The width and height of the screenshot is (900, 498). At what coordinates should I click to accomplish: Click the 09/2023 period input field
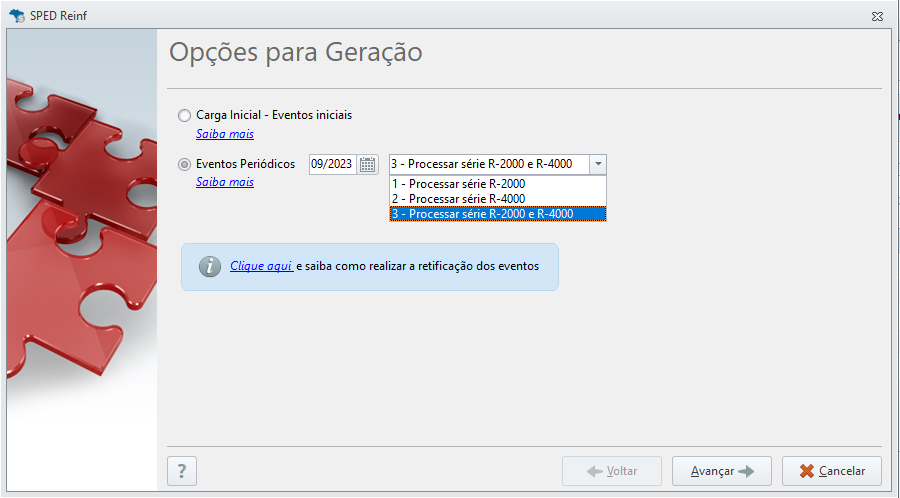tap(332, 164)
